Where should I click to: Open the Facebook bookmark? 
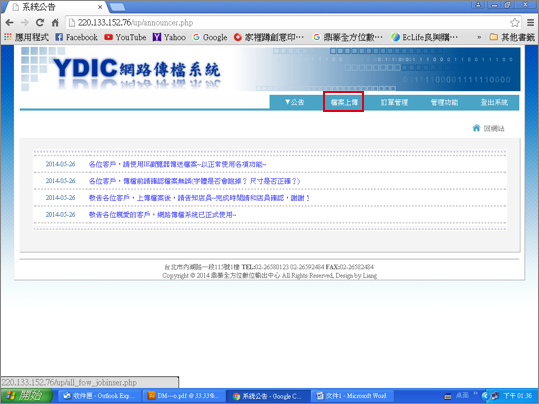(x=76, y=37)
